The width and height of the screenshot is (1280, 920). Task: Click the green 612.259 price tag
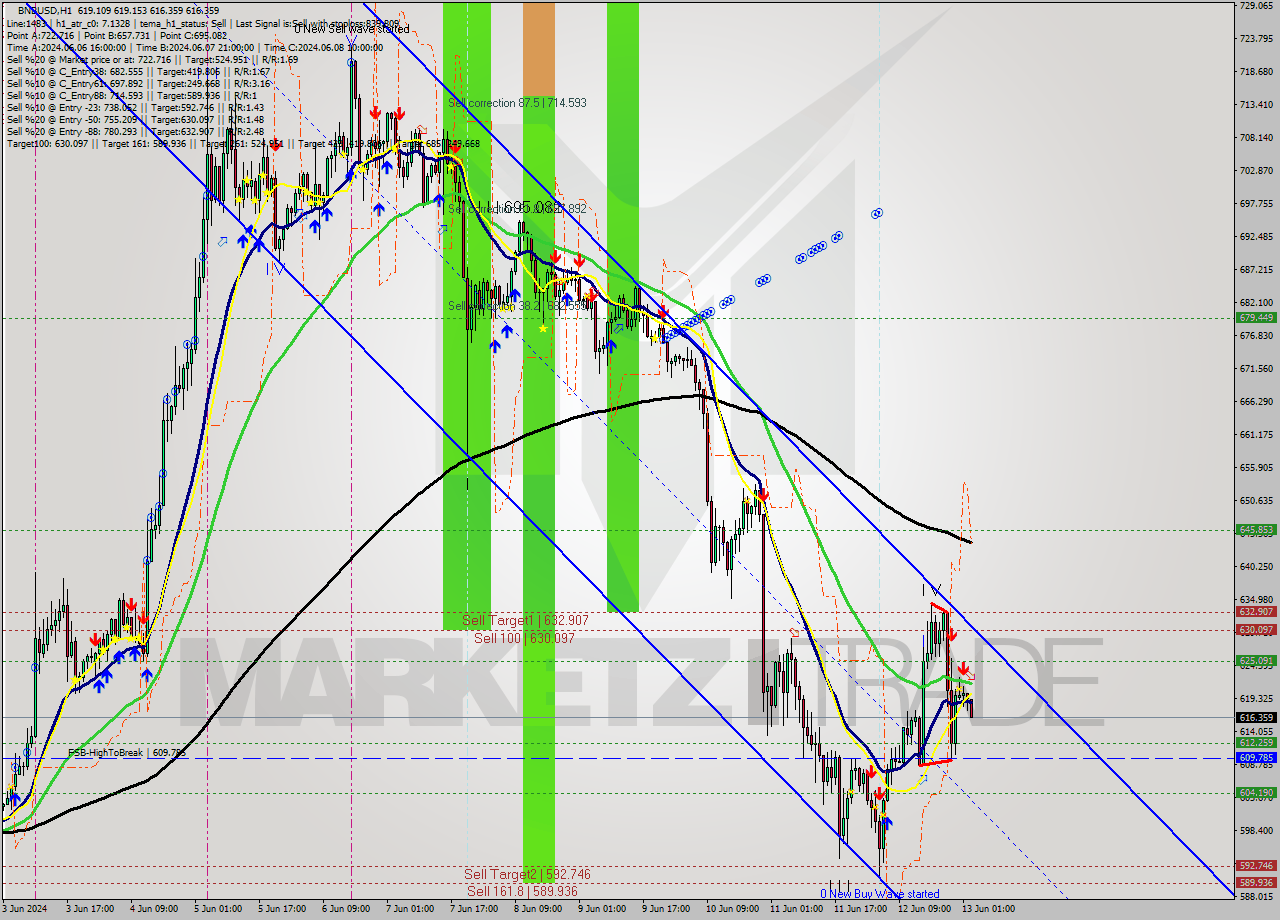(x=1257, y=742)
